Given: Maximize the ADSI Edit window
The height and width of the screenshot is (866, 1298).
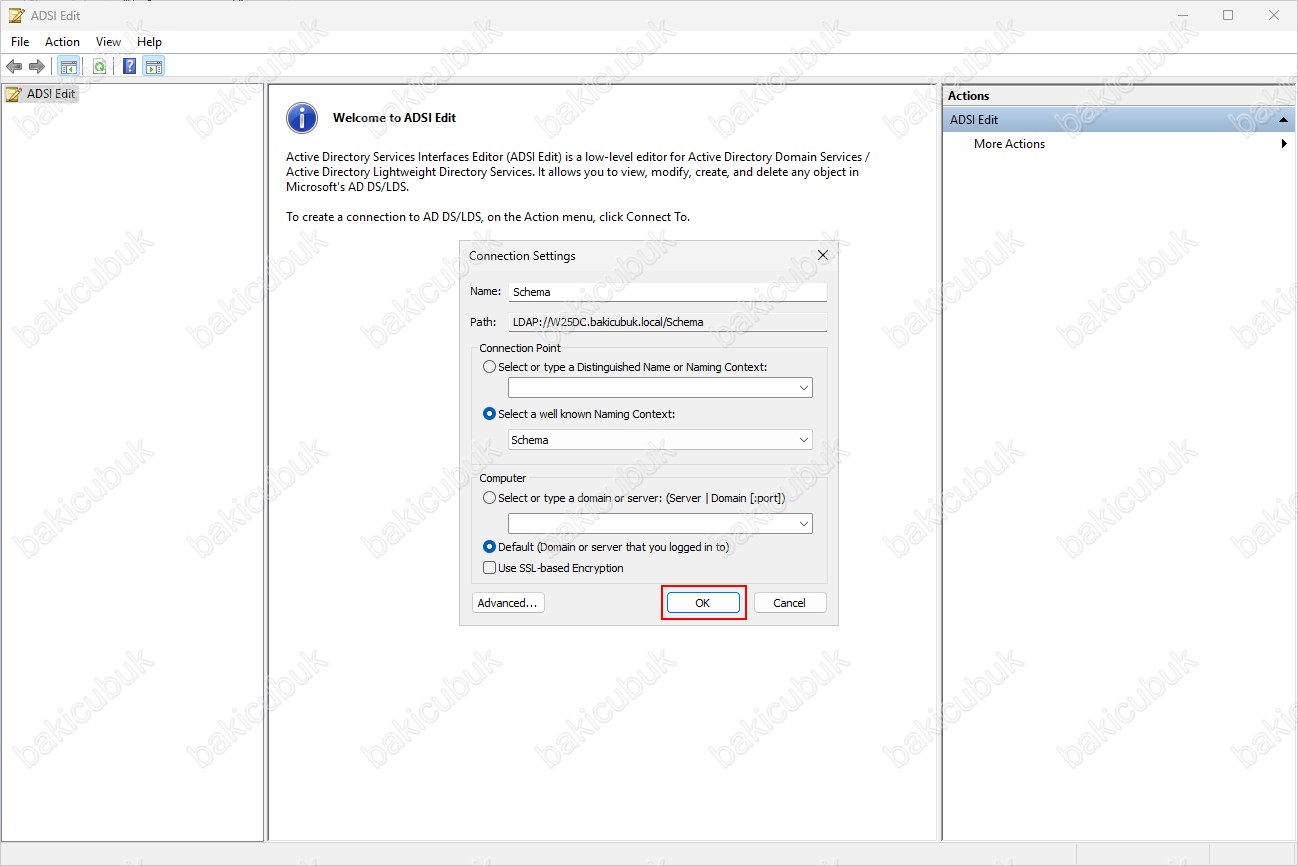Looking at the screenshot, I should [x=1228, y=15].
